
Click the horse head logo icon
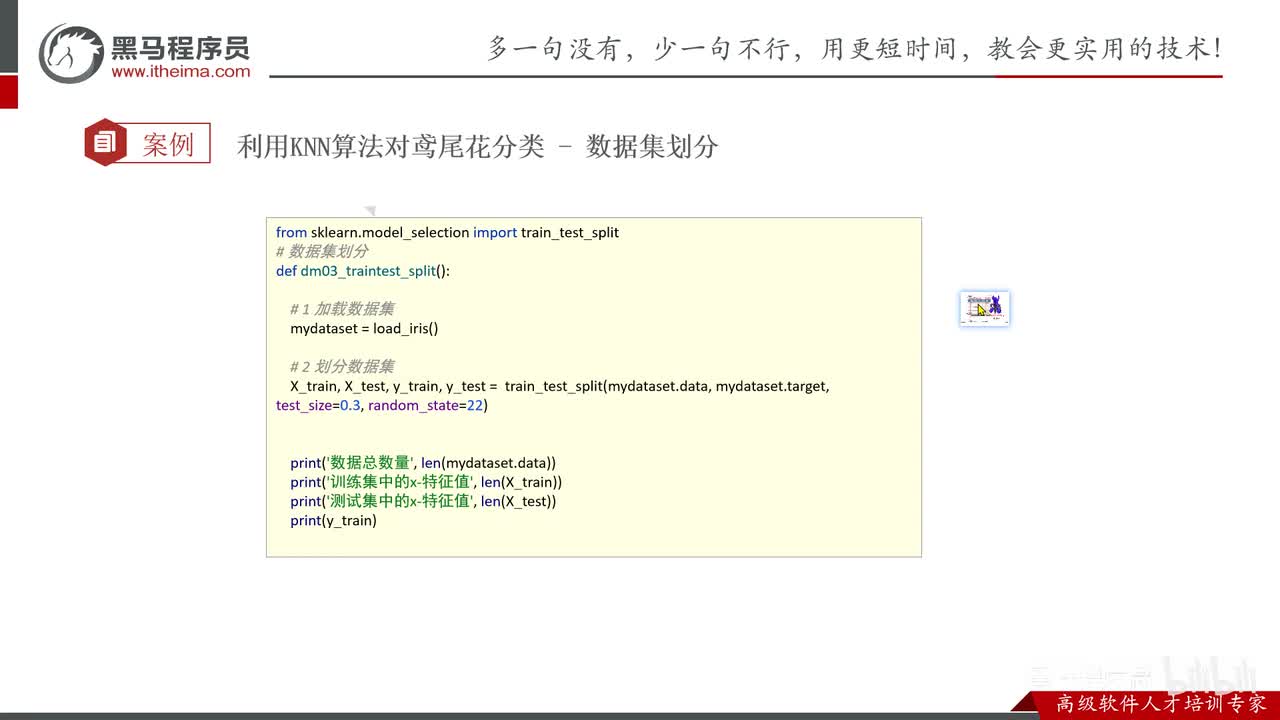(71, 53)
